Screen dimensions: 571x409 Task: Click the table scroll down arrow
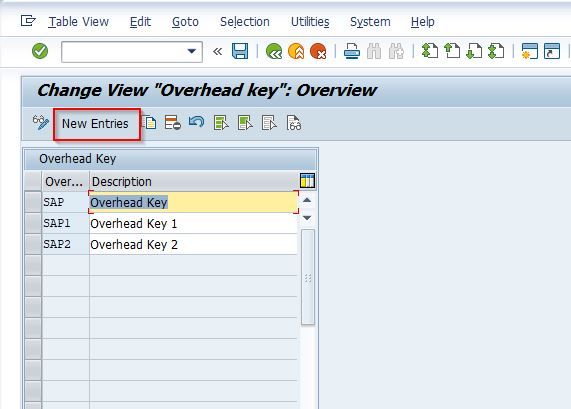307,218
